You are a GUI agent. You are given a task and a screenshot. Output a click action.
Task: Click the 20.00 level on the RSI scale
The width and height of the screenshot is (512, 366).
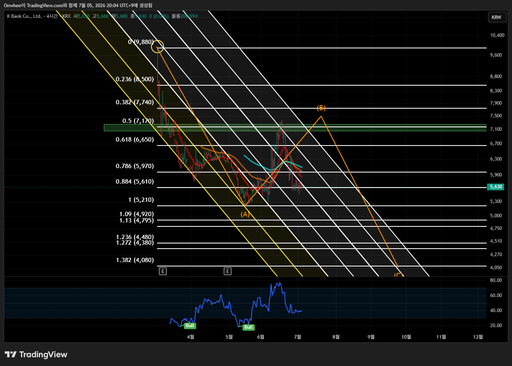pyautogui.click(x=496, y=325)
